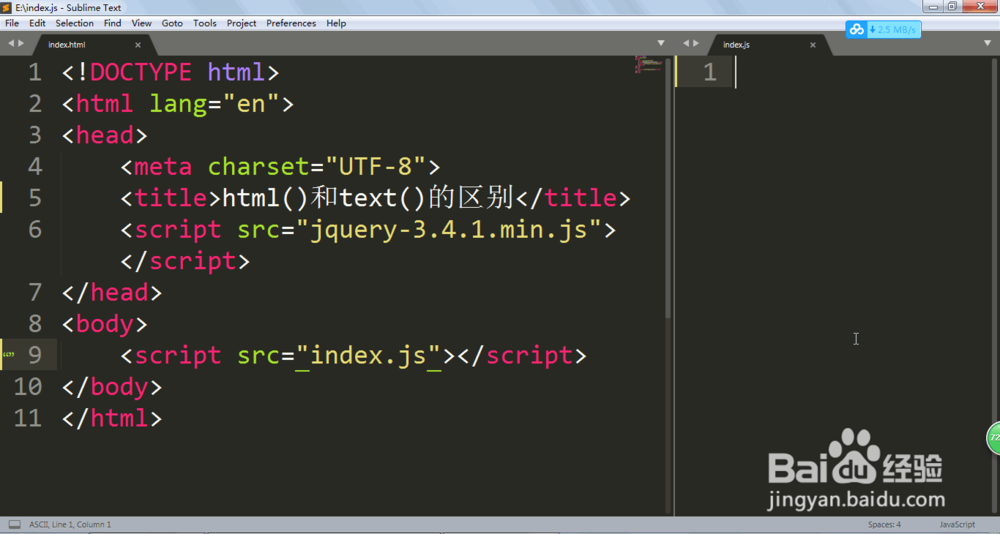Restore down the Sublime Text window
This screenshot has width=1000, height=534.
tap(952, 6)
